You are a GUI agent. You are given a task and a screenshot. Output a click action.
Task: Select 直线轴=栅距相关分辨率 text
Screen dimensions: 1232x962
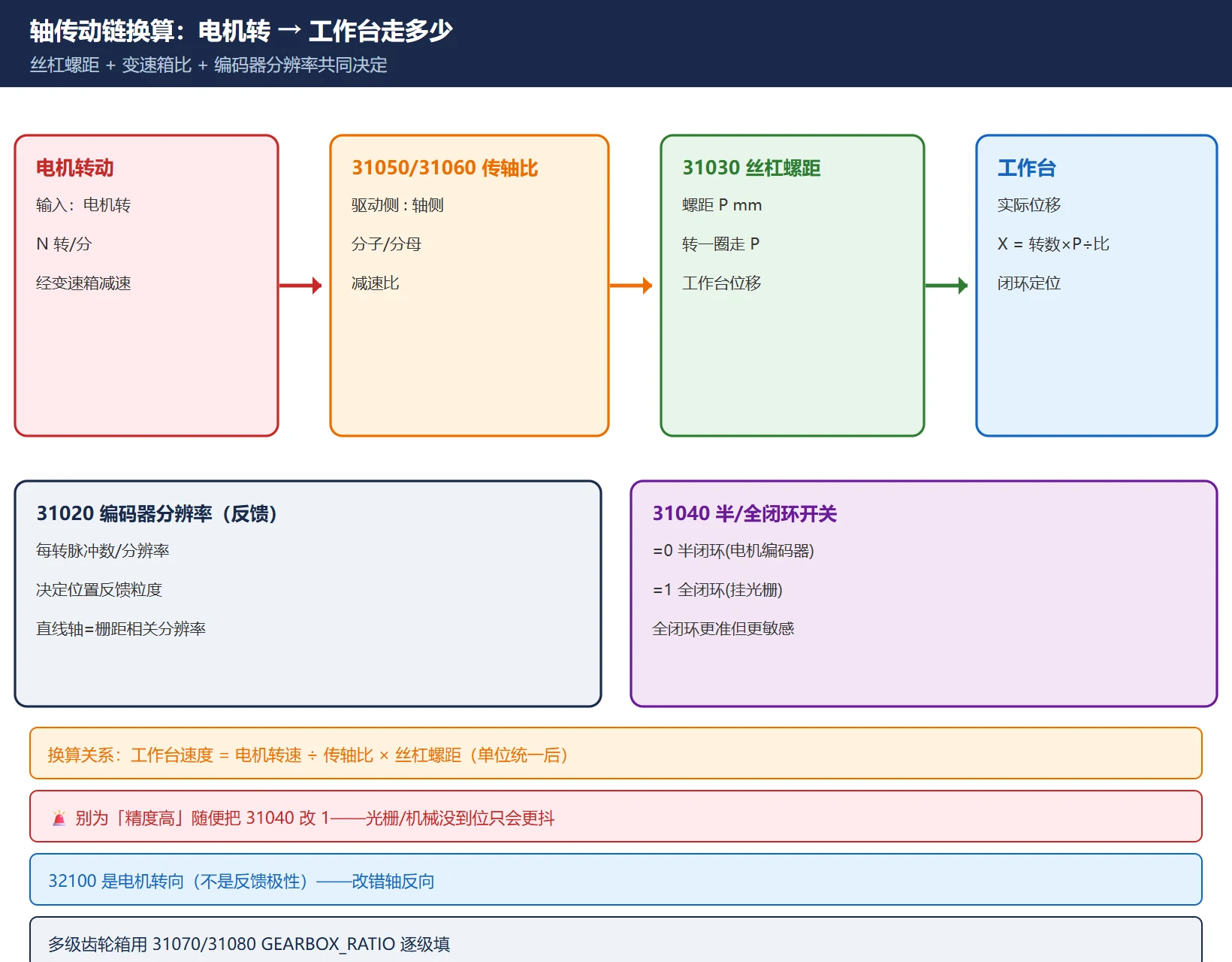(x=121, y=629)
